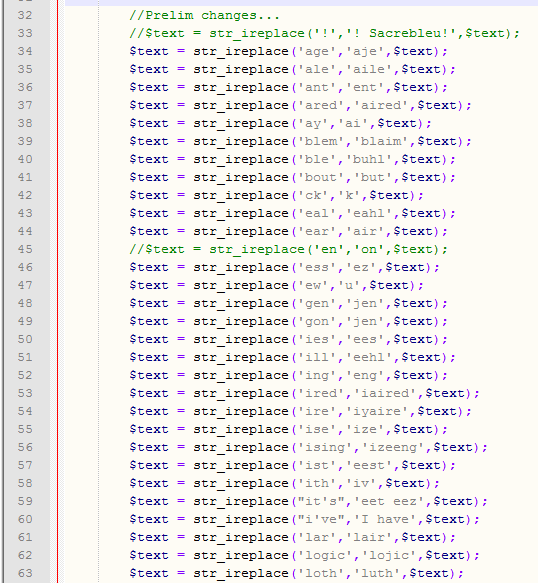Image resolution: width=538 pixels, height=583 pixels.
Task: Click the 'ired','iaired' replacement line
Action: pyautogui.click(x=305, y=393)
